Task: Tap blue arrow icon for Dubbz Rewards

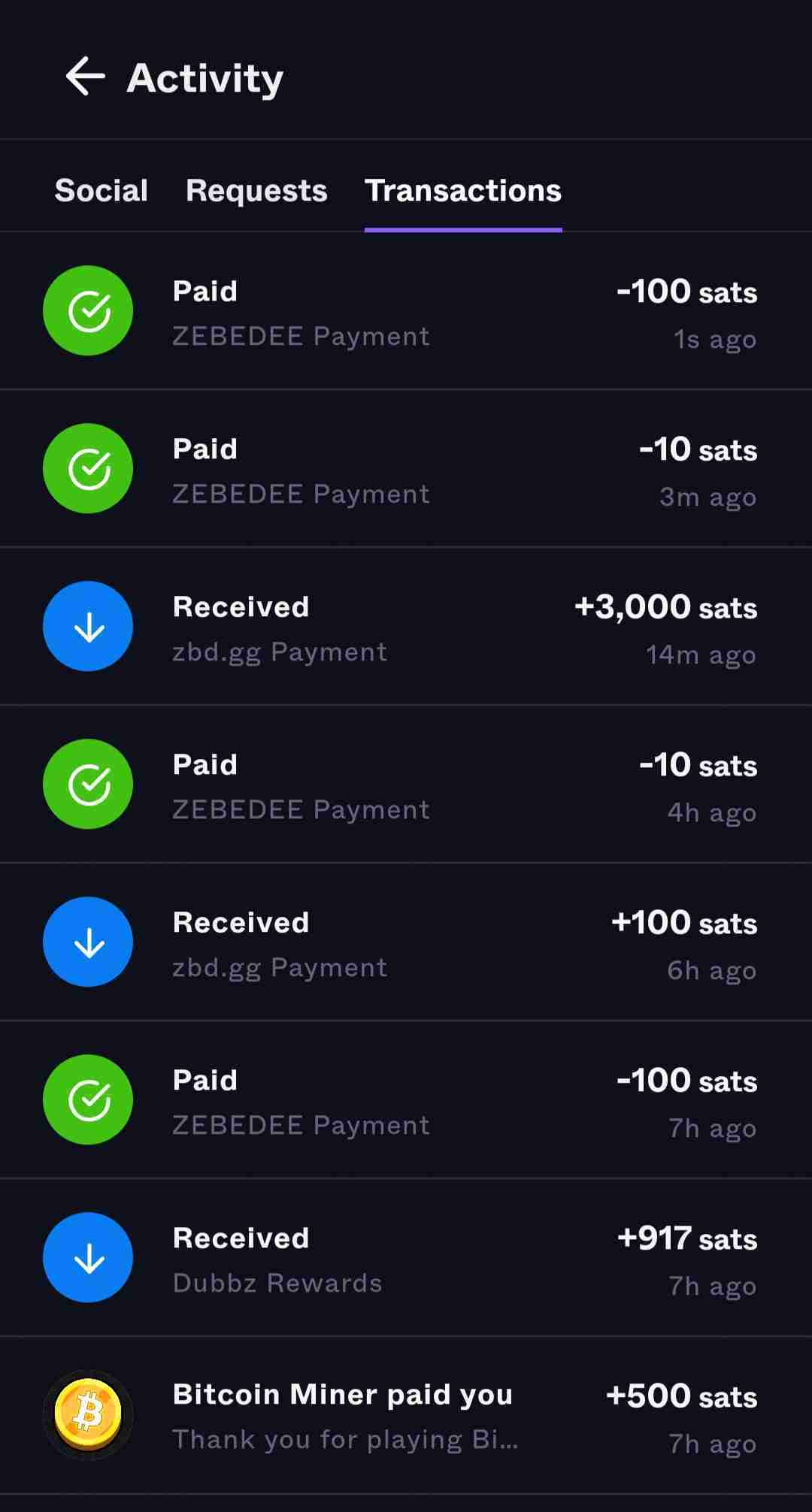Action: point(88,1257)
